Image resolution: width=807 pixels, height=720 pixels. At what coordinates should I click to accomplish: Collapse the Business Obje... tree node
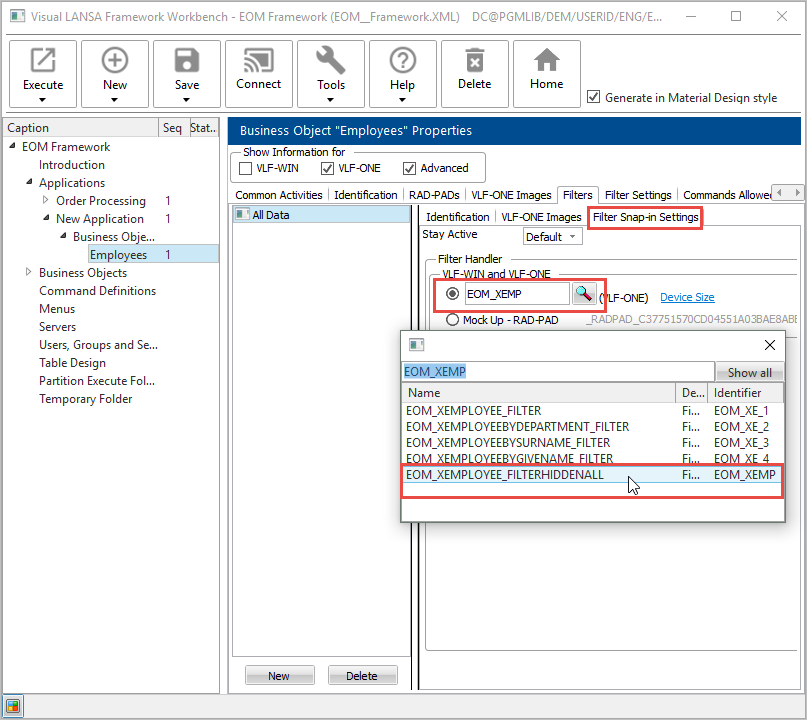point(63,236)
